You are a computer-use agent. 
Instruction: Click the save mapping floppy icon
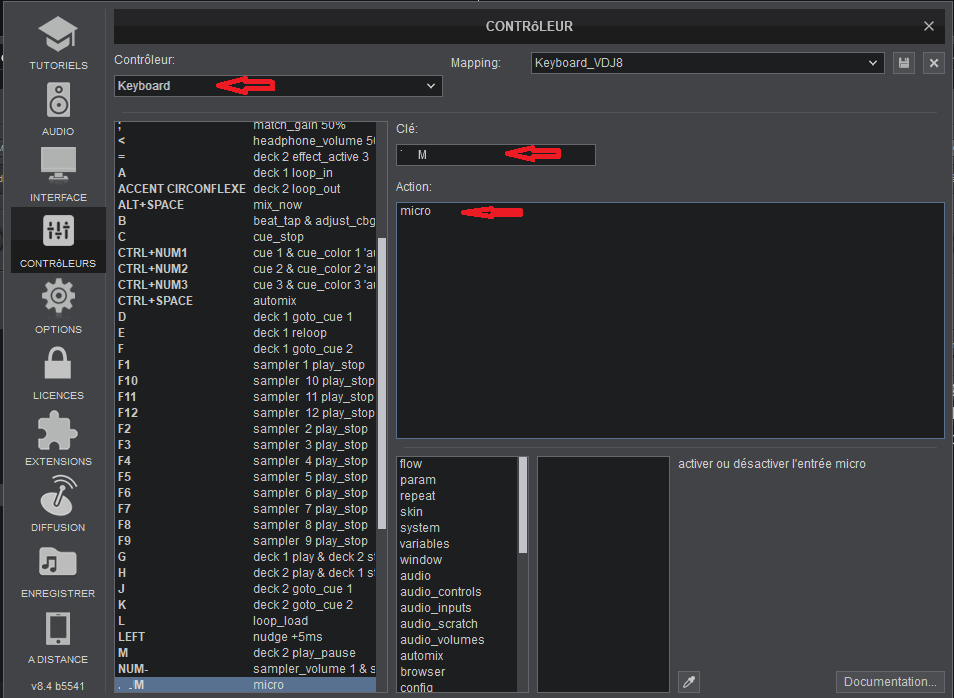pyautogui.click(x=904, y=63)
